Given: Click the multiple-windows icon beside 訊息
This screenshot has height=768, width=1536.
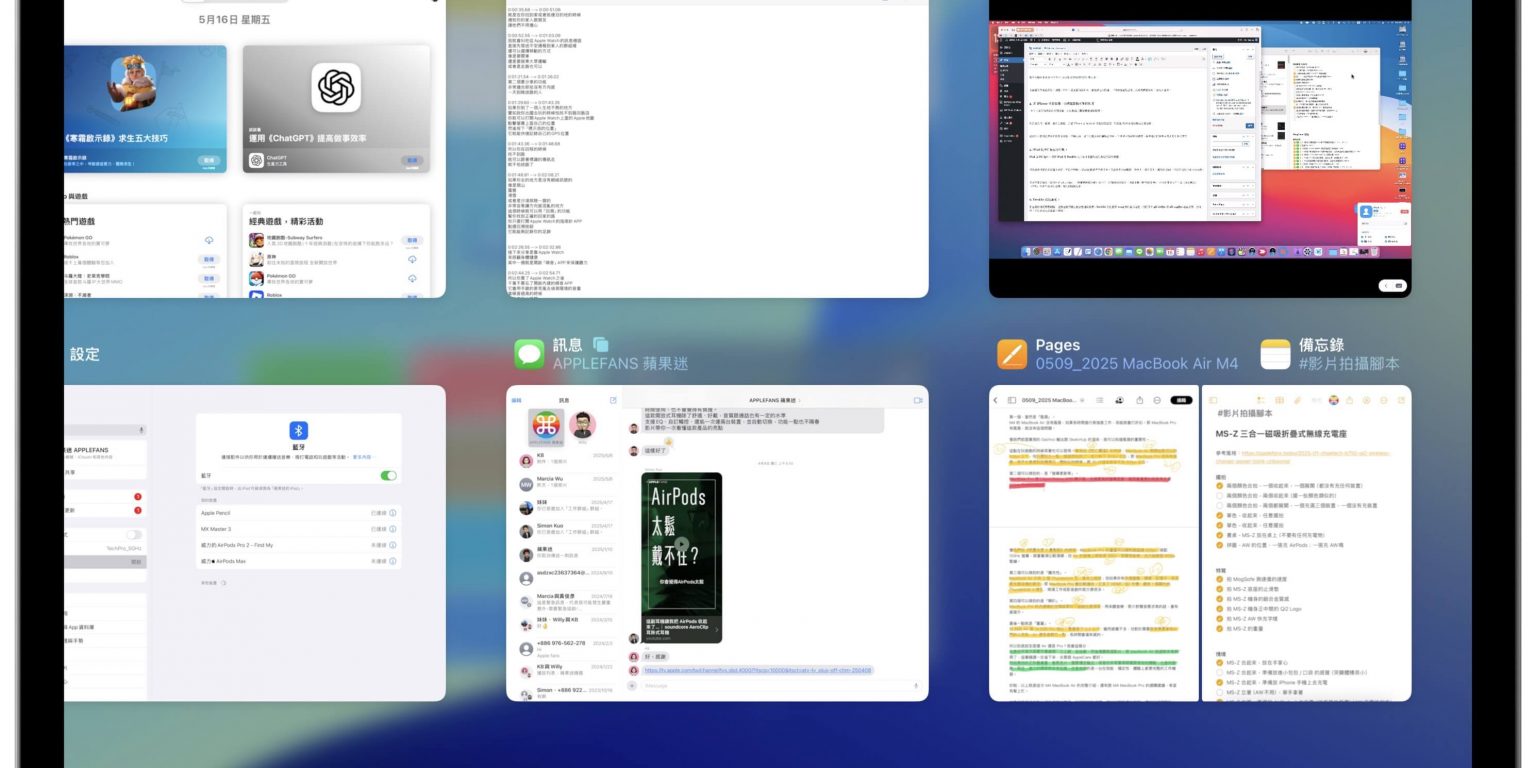Looking at the screenshot, I should coord(601,344).
